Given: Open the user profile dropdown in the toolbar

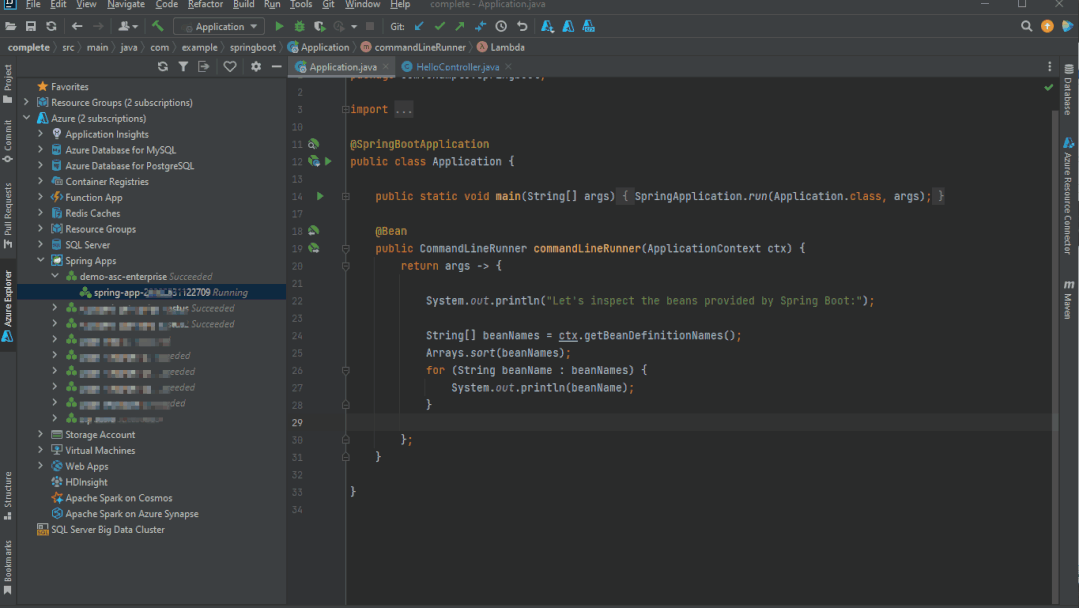Looking at the screenshot, I should (x=128, y=26).
